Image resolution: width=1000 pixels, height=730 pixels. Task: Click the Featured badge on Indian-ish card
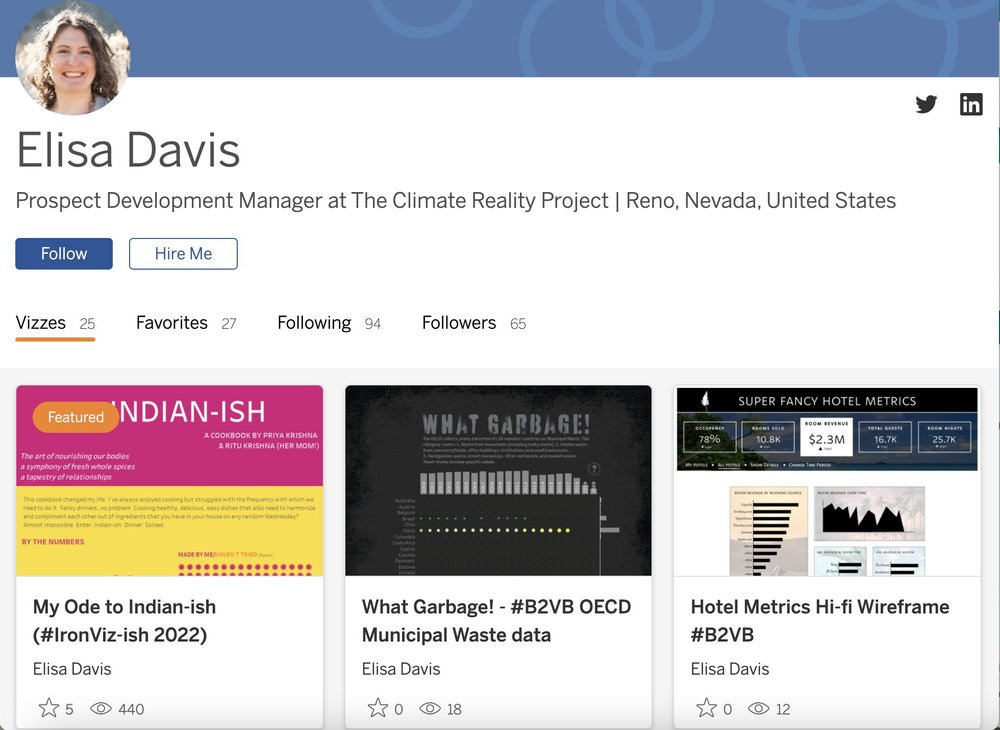(x=75, y=417)
